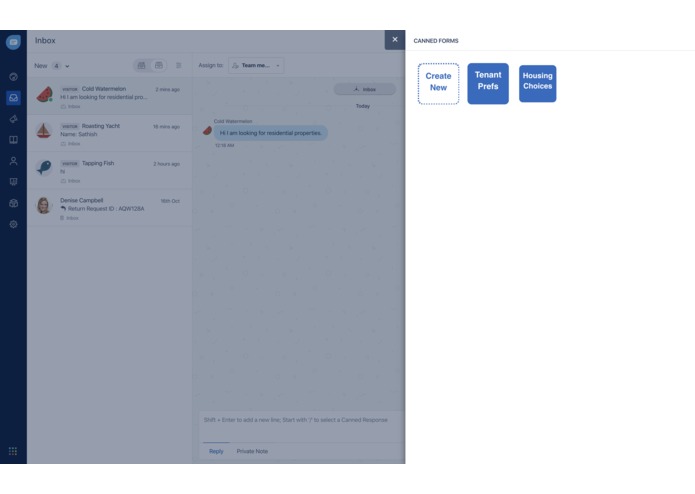The width and height of the screenshot is (695, 494).
Task: Click the fish avatar of Tapping Fish
Action: pyautogui.click(x=43, y=168)
